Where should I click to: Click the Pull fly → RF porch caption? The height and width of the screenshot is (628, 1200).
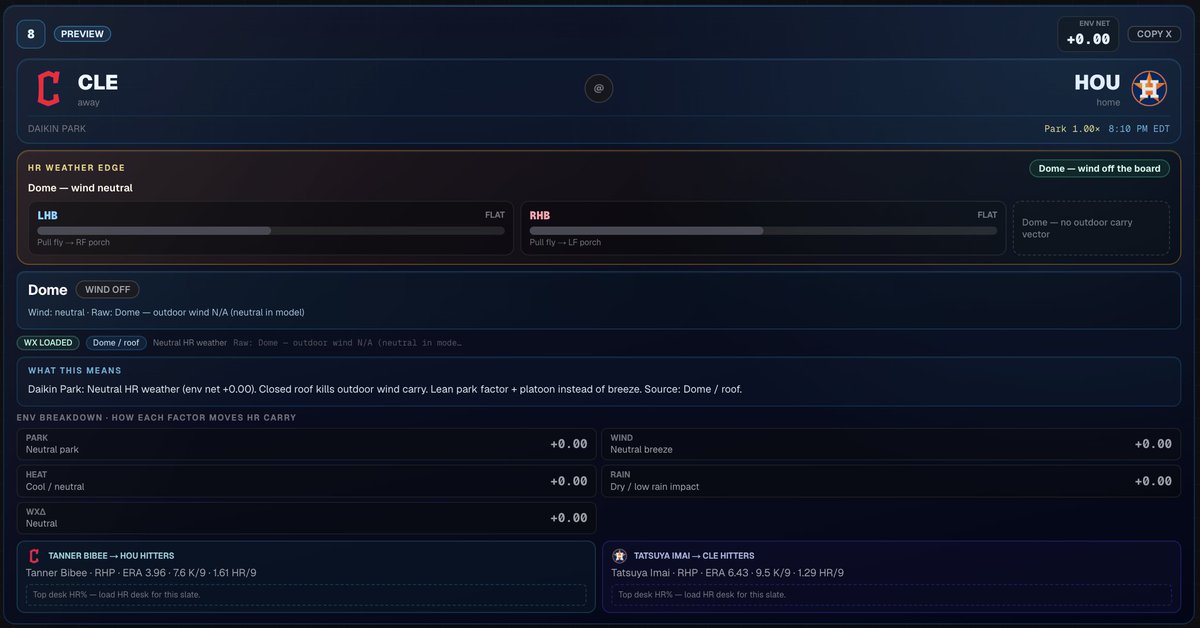click(73, 242)
